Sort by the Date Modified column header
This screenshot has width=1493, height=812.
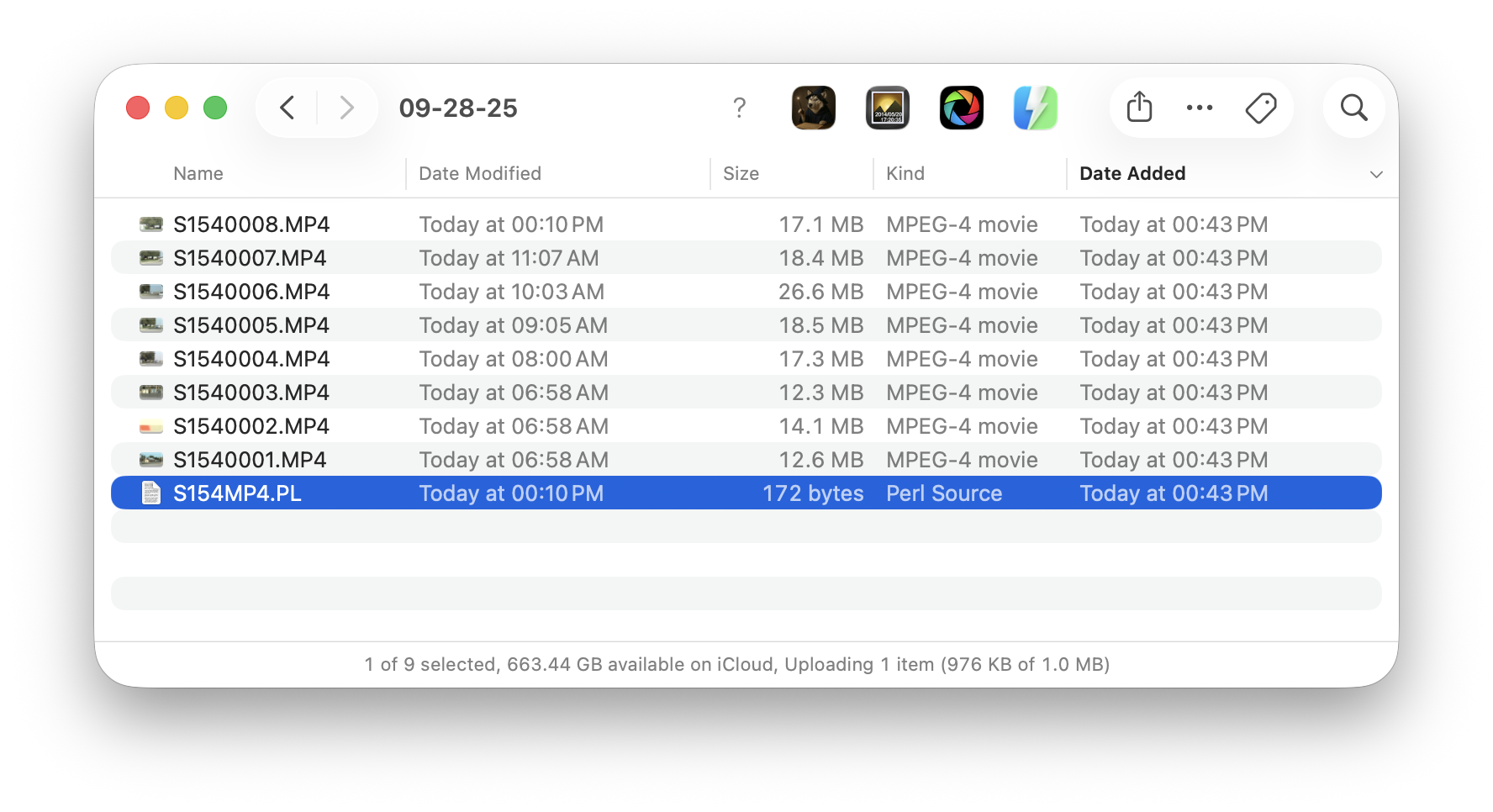coord(480,174)
